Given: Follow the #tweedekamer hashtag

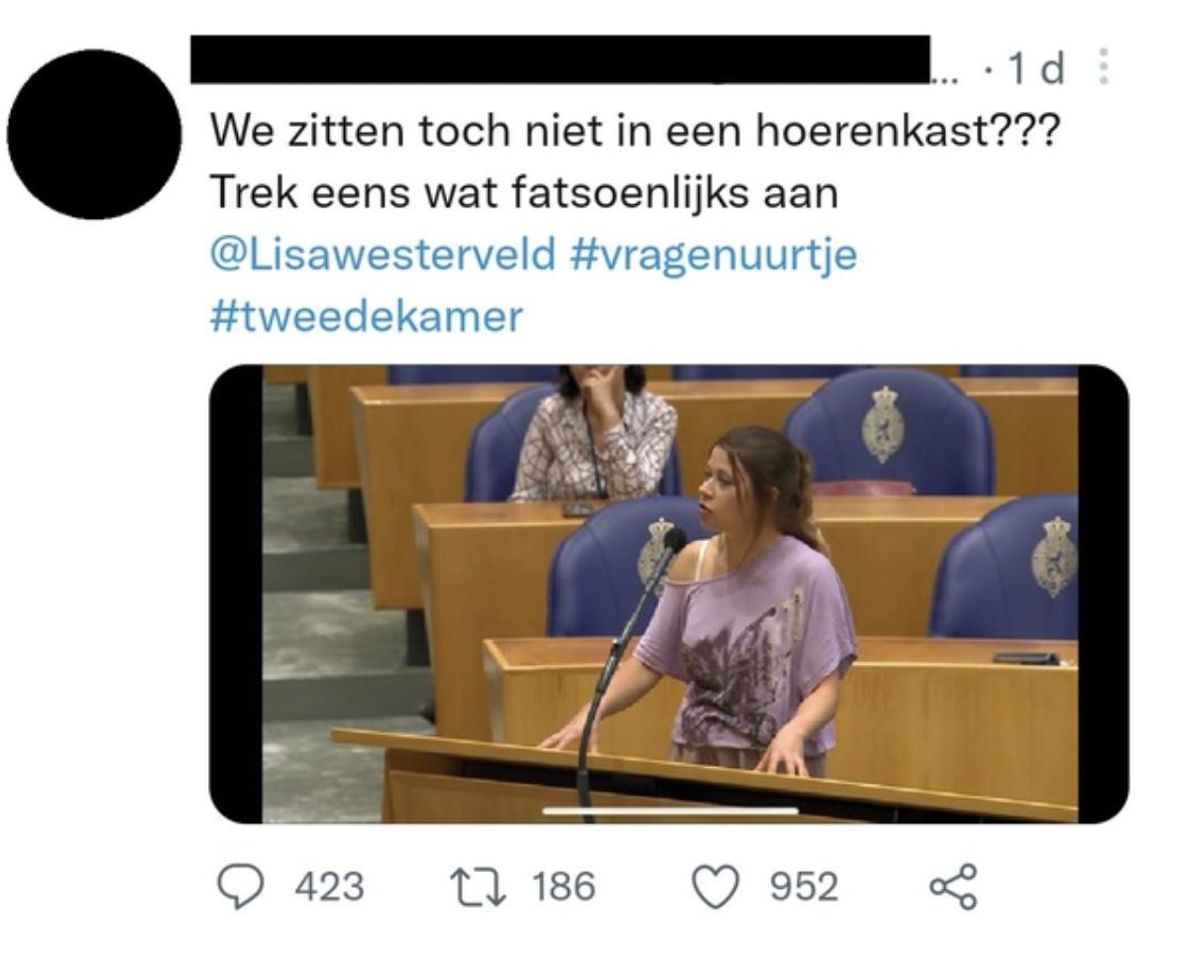Looking at the screenshot, I should 367,316.
